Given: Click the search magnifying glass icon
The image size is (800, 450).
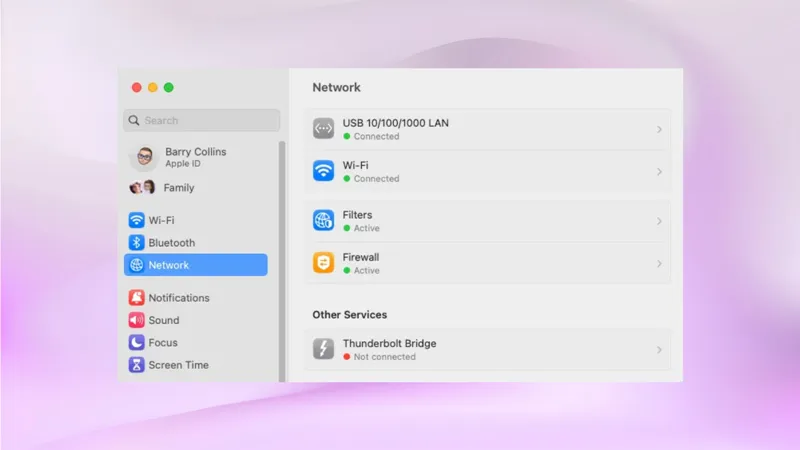Looking at the screenshot, I should point(134,120).
